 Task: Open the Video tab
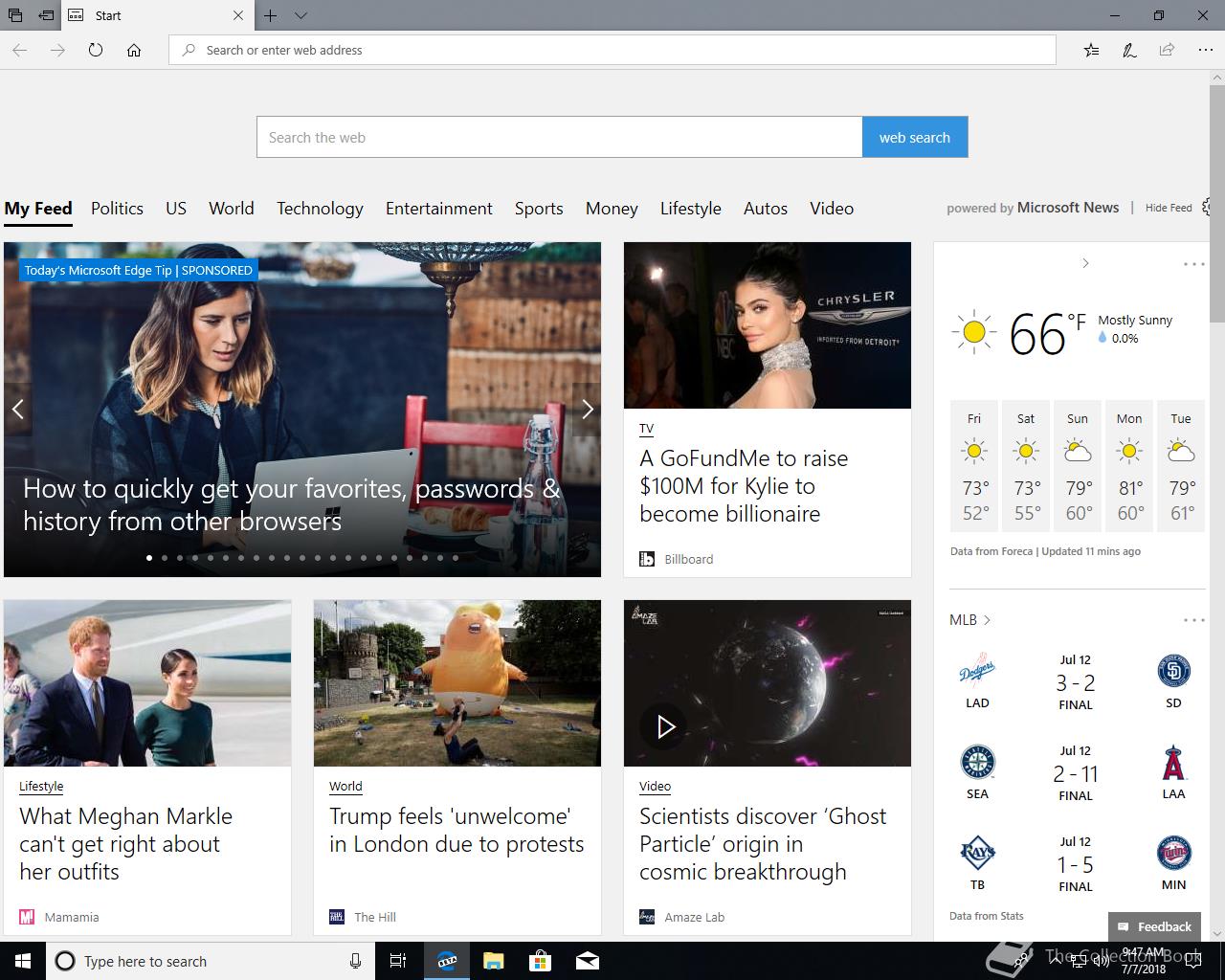point(832,209)
